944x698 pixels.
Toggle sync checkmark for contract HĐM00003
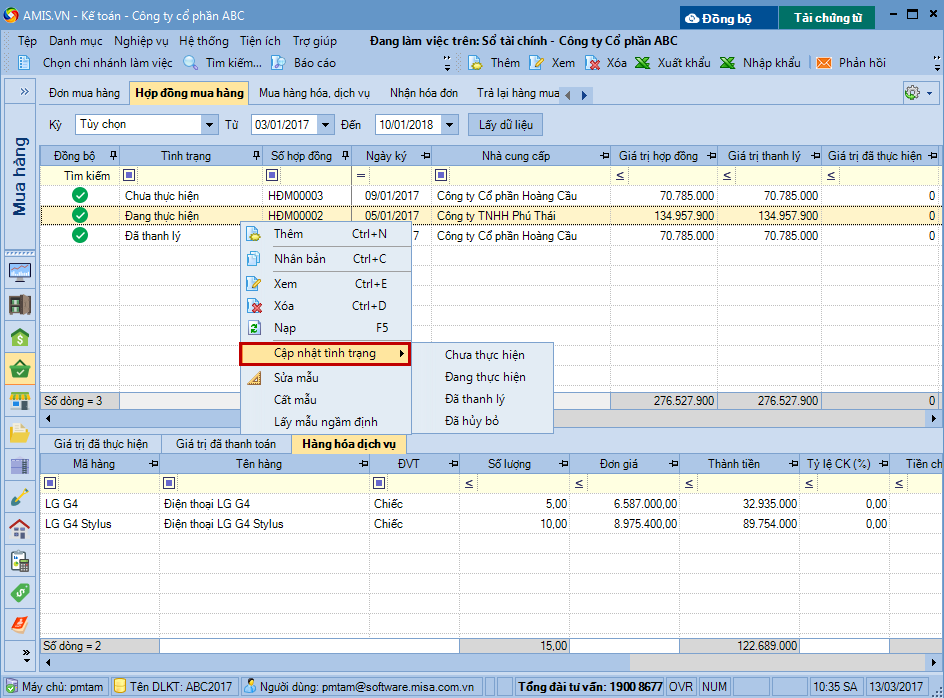tap(80, 196)
